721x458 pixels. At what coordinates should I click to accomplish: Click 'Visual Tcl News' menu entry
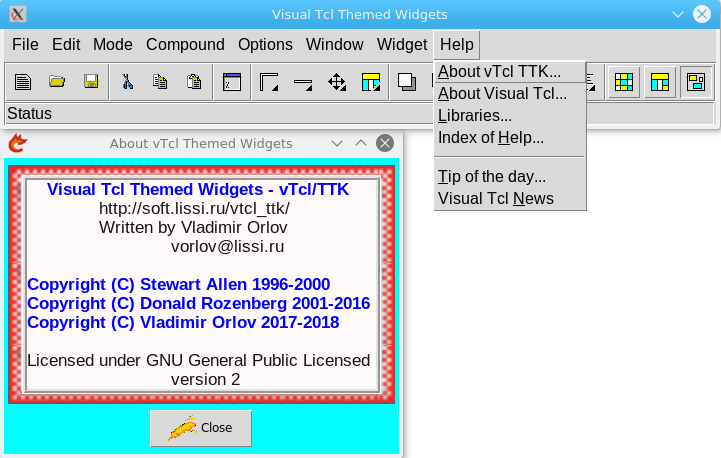496,198
